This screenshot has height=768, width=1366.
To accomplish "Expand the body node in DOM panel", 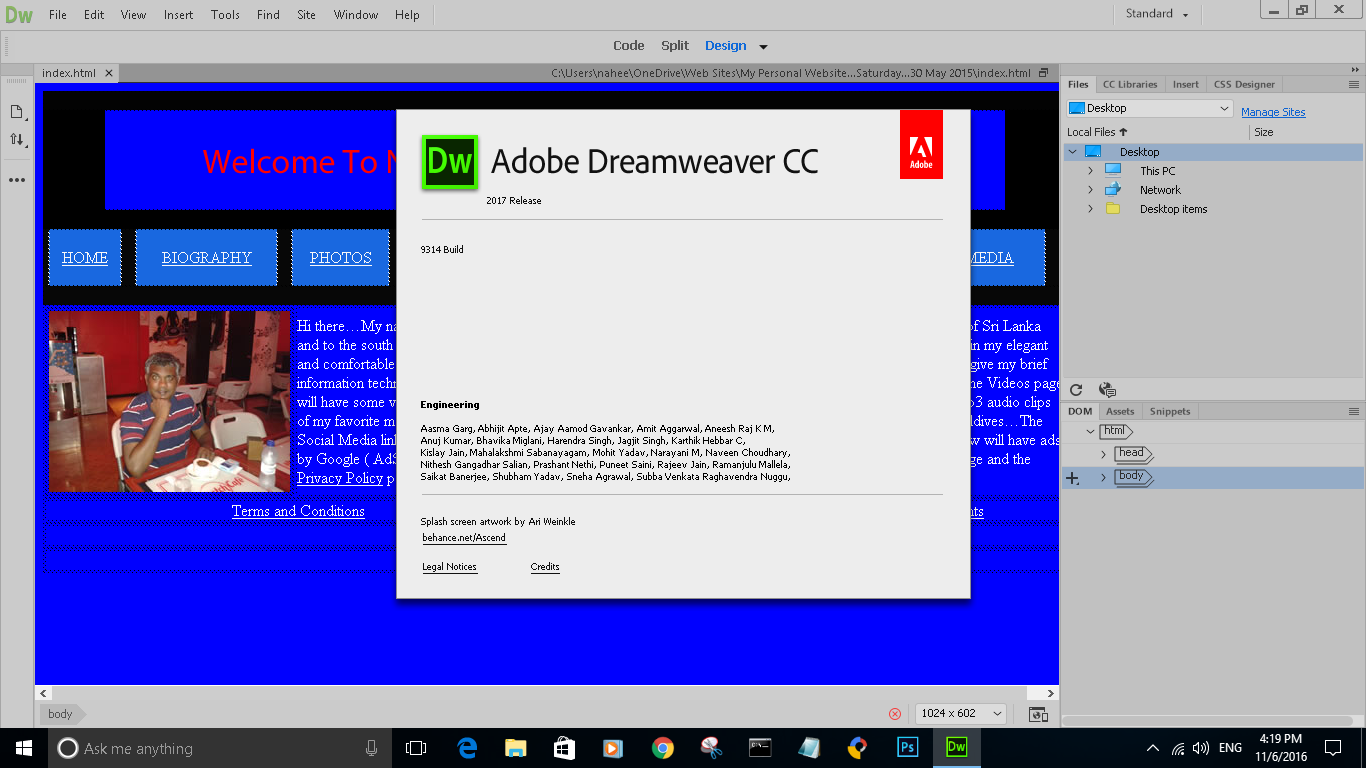I will (1104, 477).
